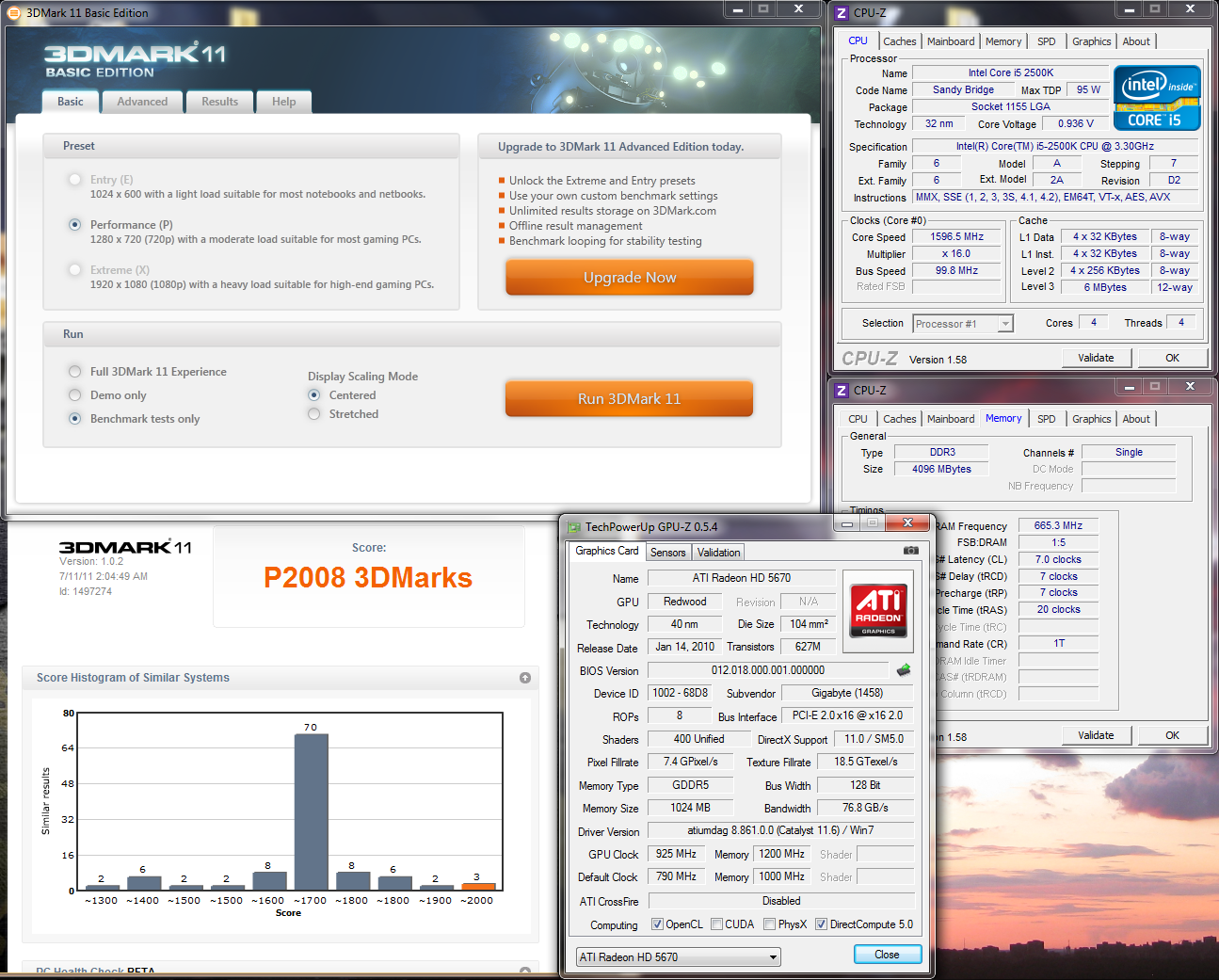The image size is (1219, 980).
Task: Select the Entry (E) preset
Action: coord(74,180)
